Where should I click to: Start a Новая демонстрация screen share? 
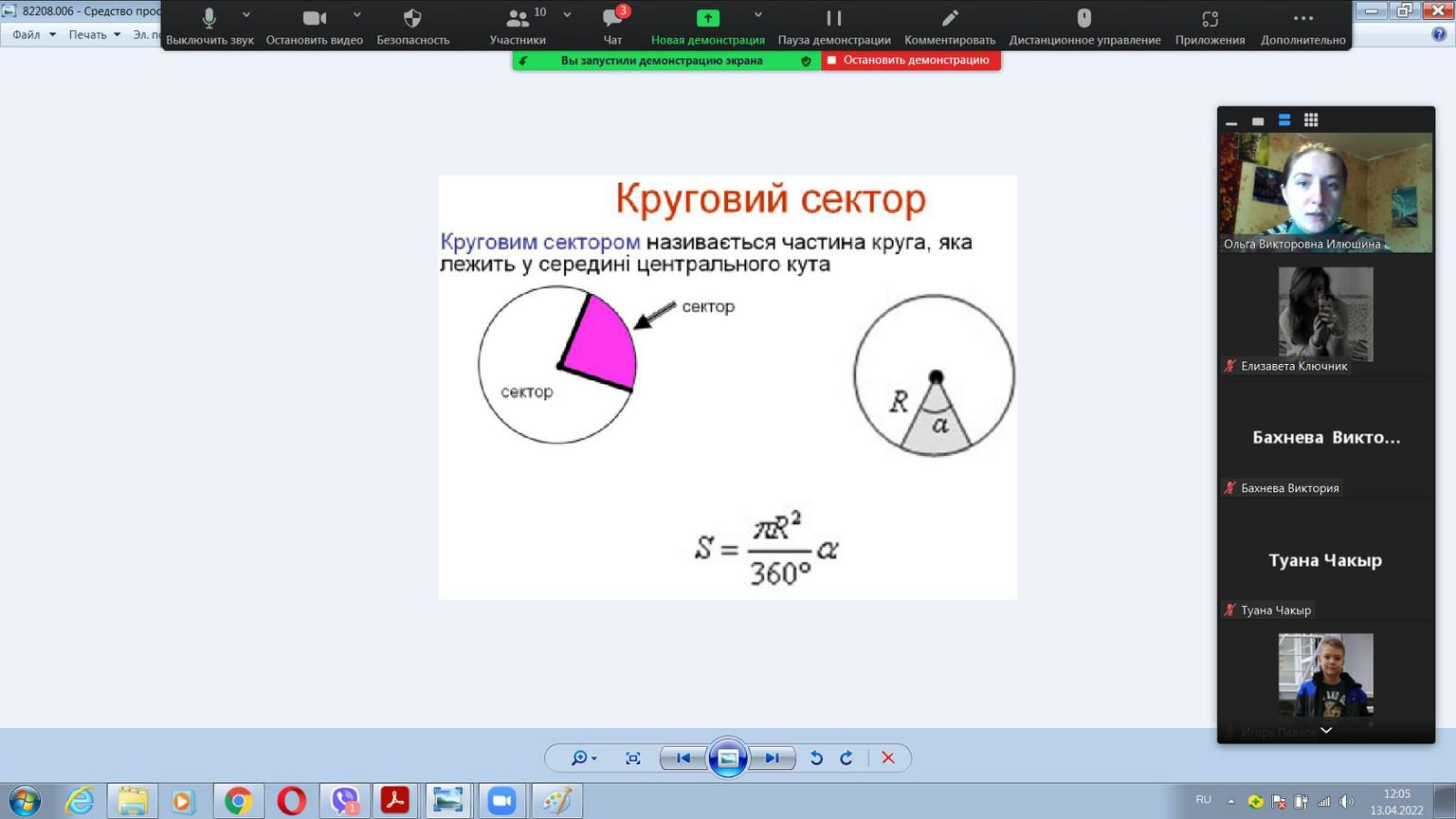pos(708,25)
